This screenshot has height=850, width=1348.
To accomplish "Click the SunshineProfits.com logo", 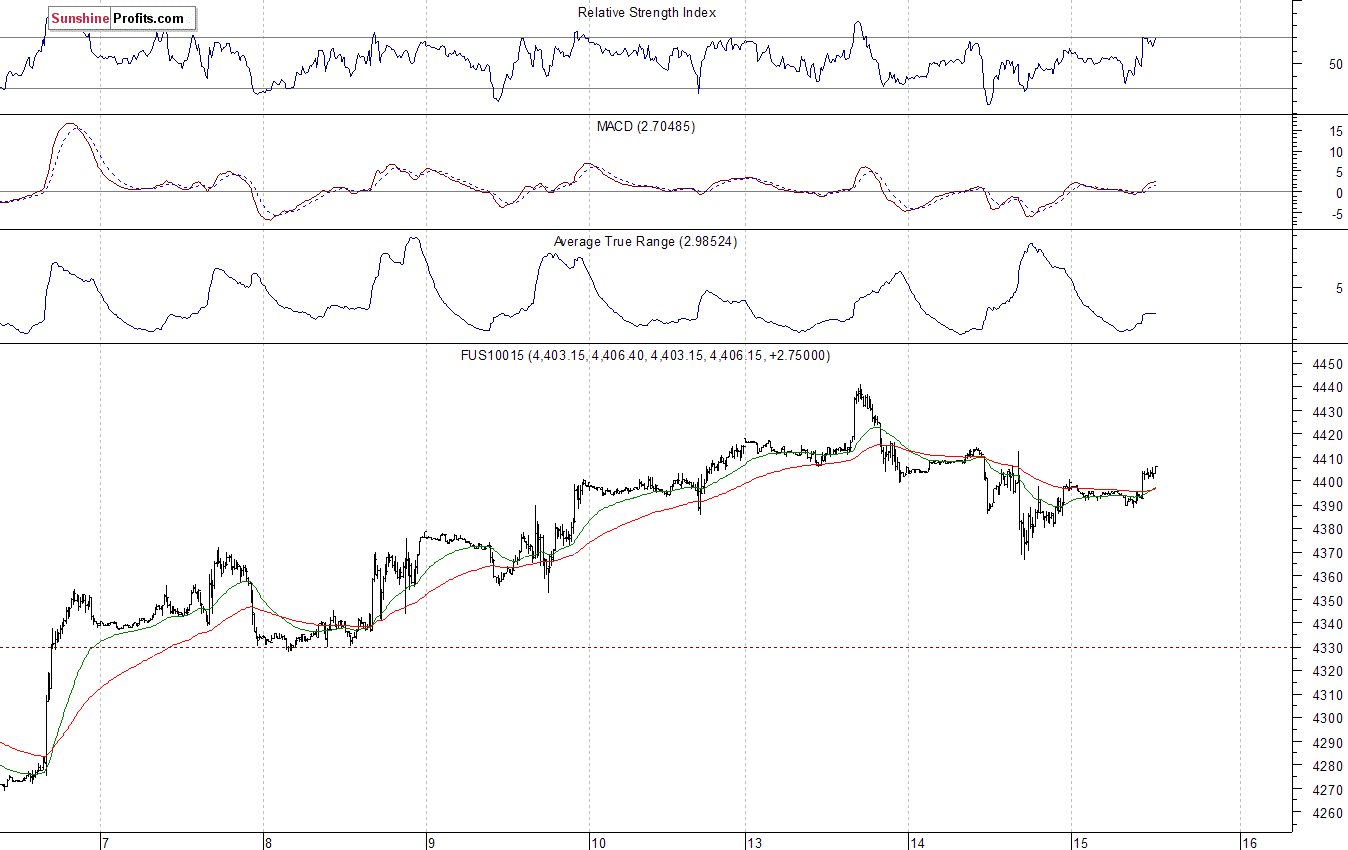I will click(122, 18).
